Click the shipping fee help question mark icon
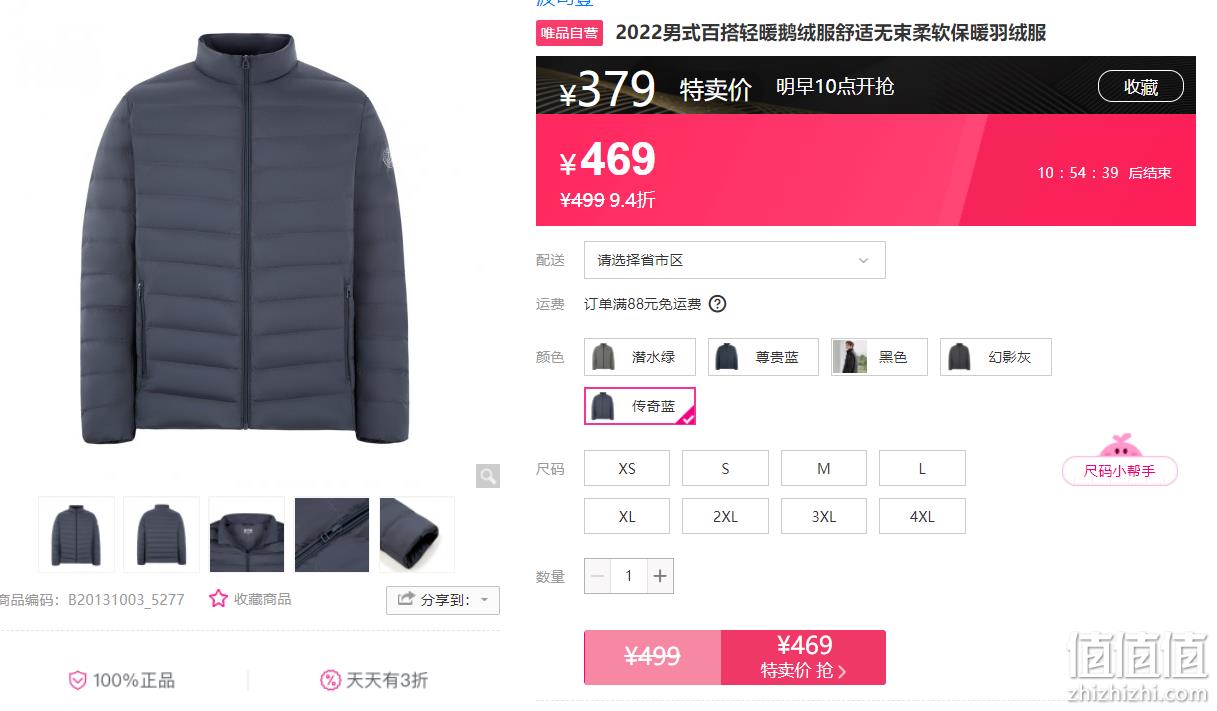The width and height of the screenshot is (1217, 711). [717, 304]
